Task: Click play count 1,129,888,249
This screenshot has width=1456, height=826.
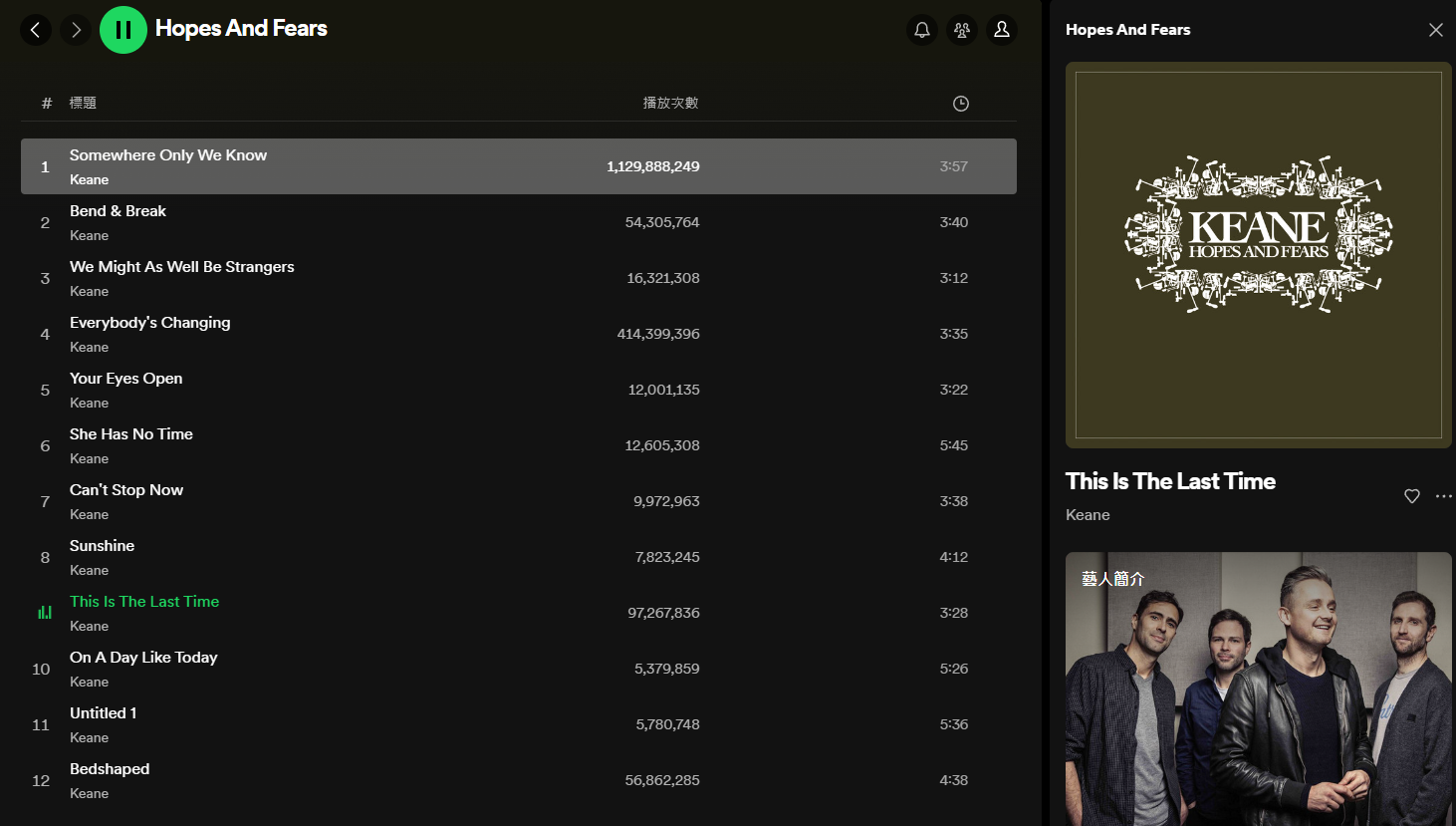Action: coord(653,166)
